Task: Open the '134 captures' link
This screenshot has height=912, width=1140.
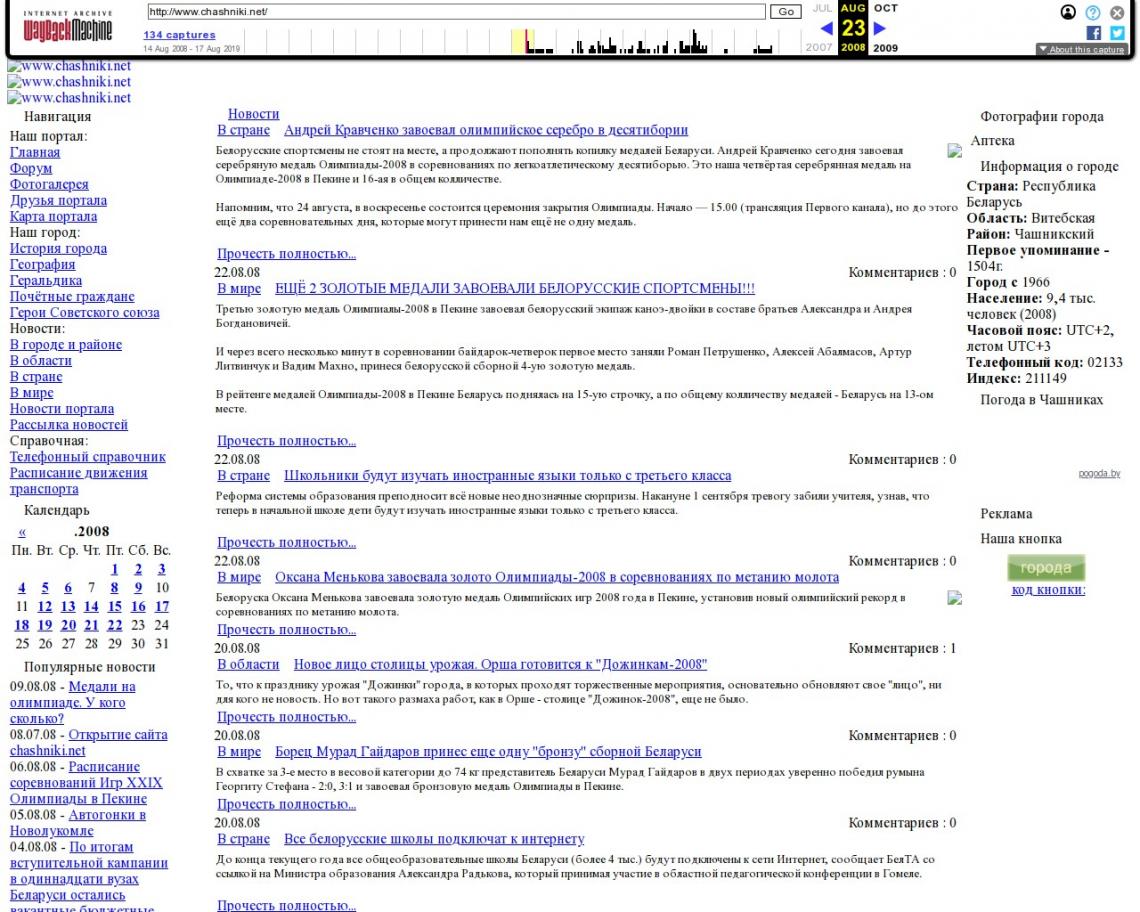Action: (x=180, y=34)
